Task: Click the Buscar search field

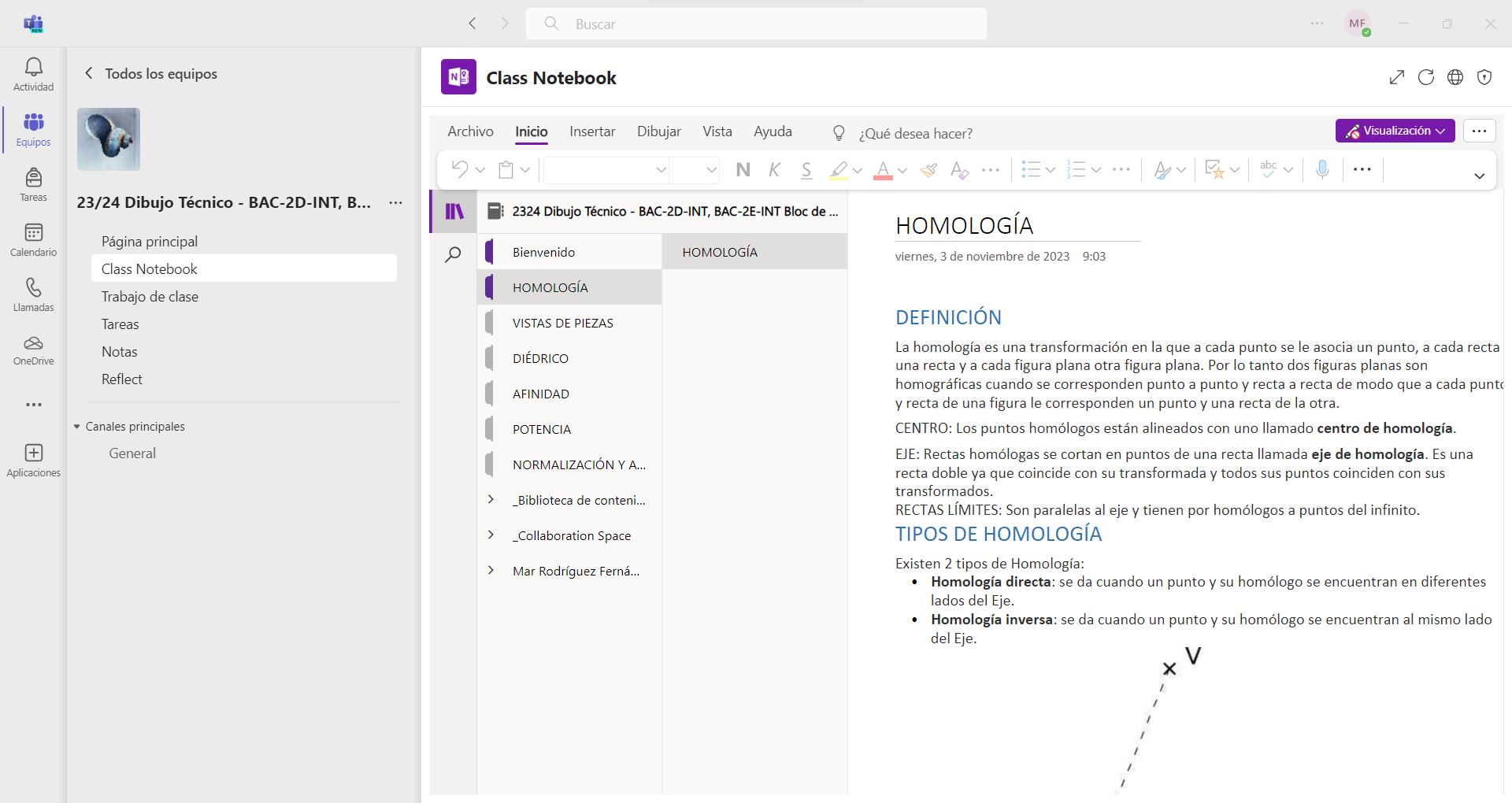Action: pos(756,24)
